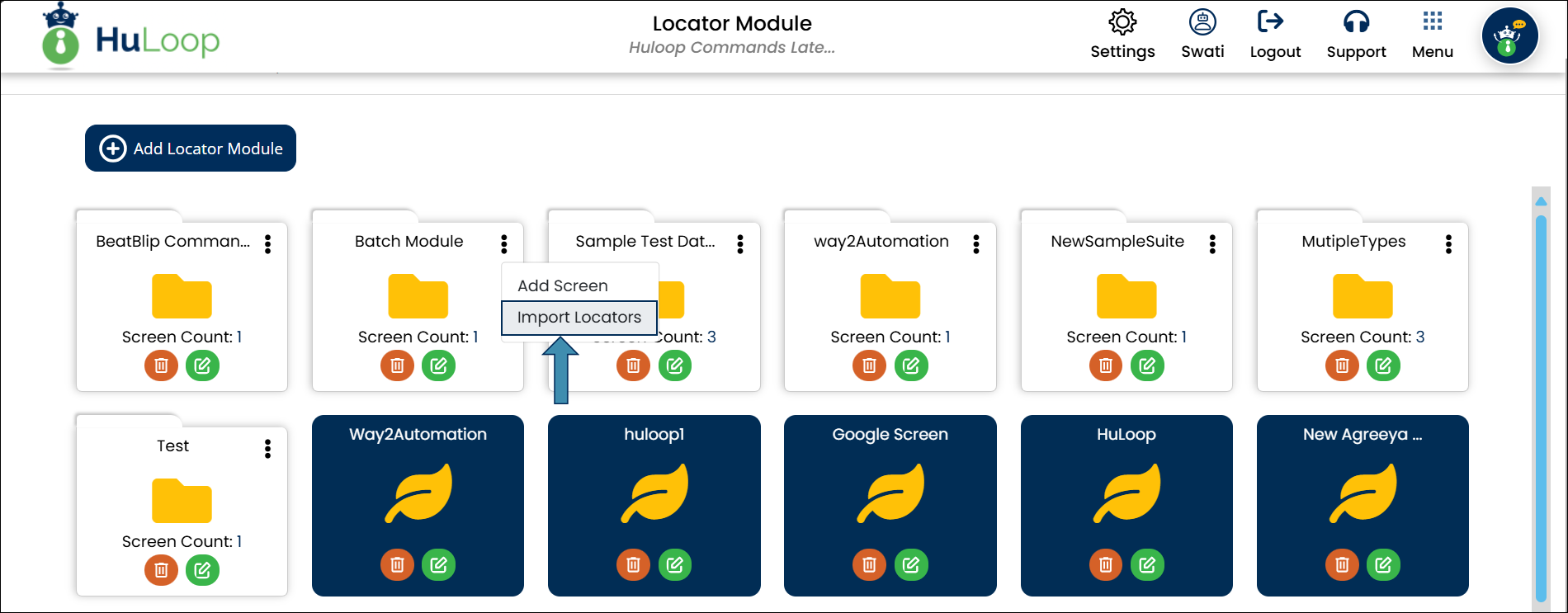
Task: Open NewSampleSuite three-dot menu
Action: (x=1212, y=243)
